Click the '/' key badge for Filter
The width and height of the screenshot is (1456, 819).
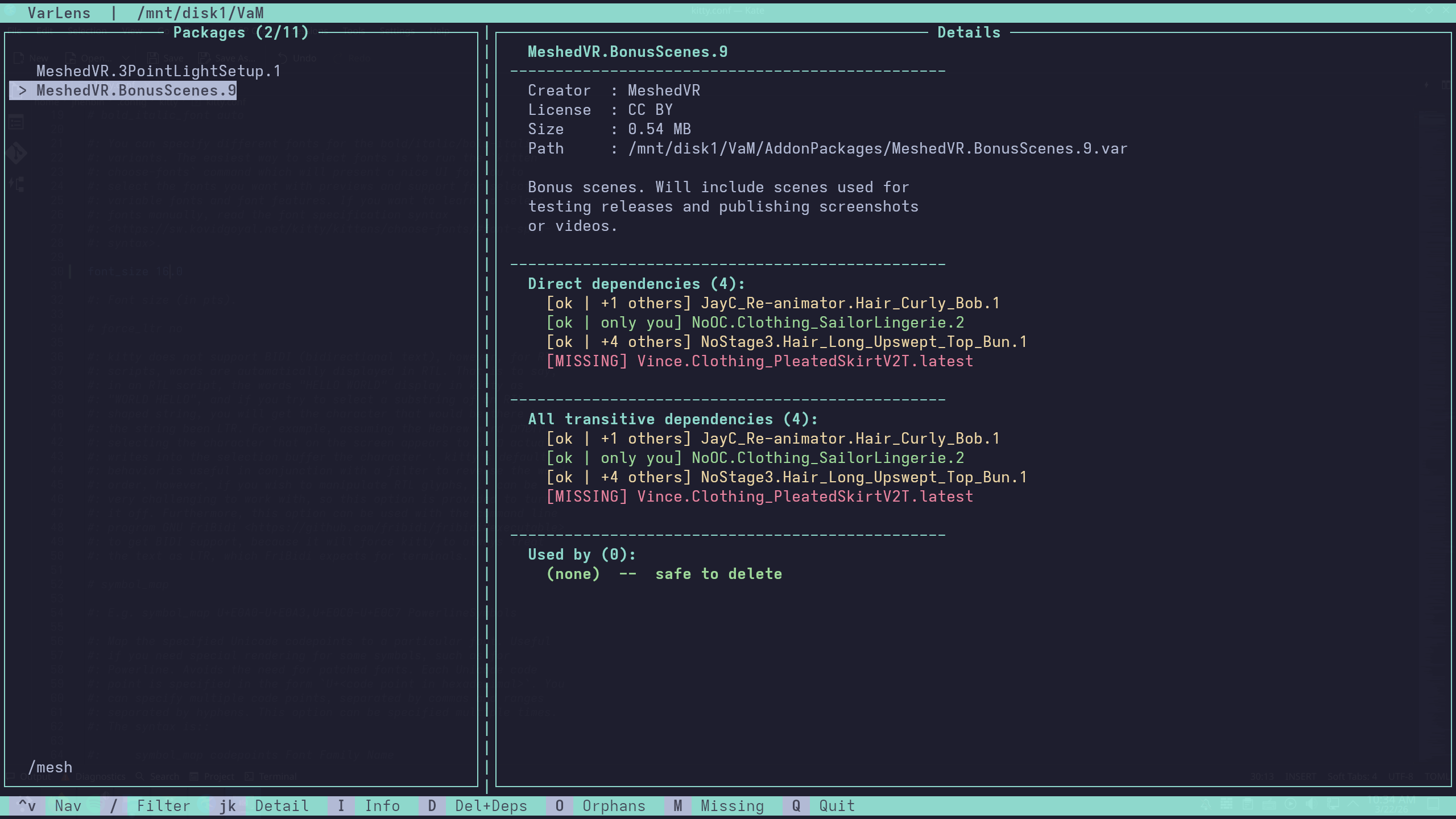(x=114, y=806)
